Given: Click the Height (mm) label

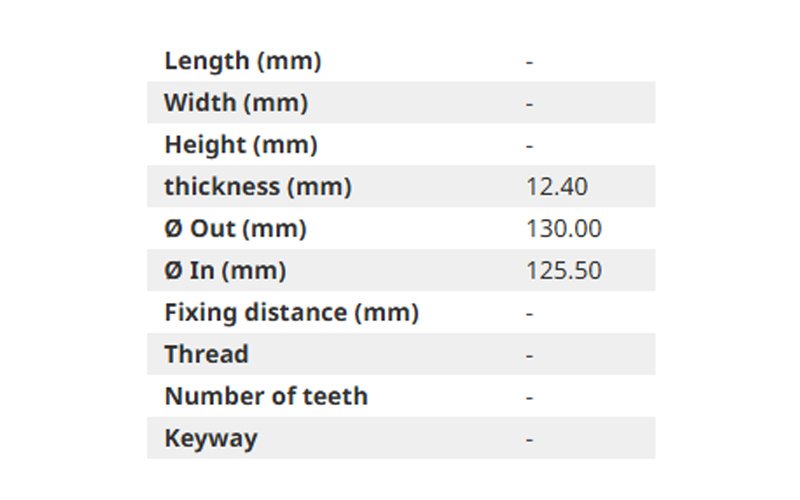Looking at the screenshot, I should coord(241,144).
